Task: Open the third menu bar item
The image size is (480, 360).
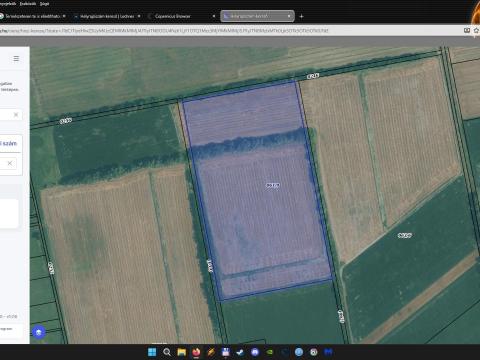Action: pyautogui.click(x=44, y=4)
